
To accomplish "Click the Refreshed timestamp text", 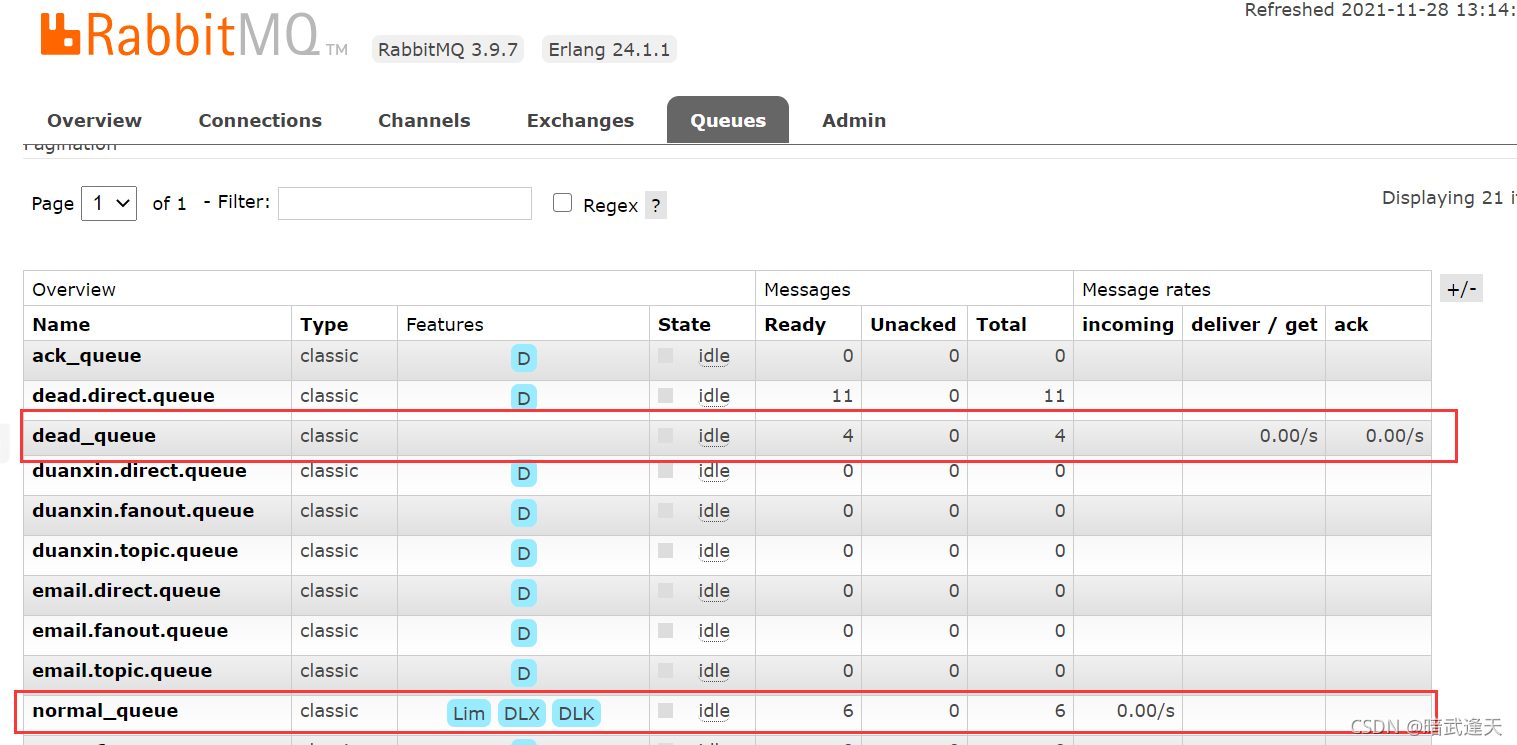I will (1380, 10).
